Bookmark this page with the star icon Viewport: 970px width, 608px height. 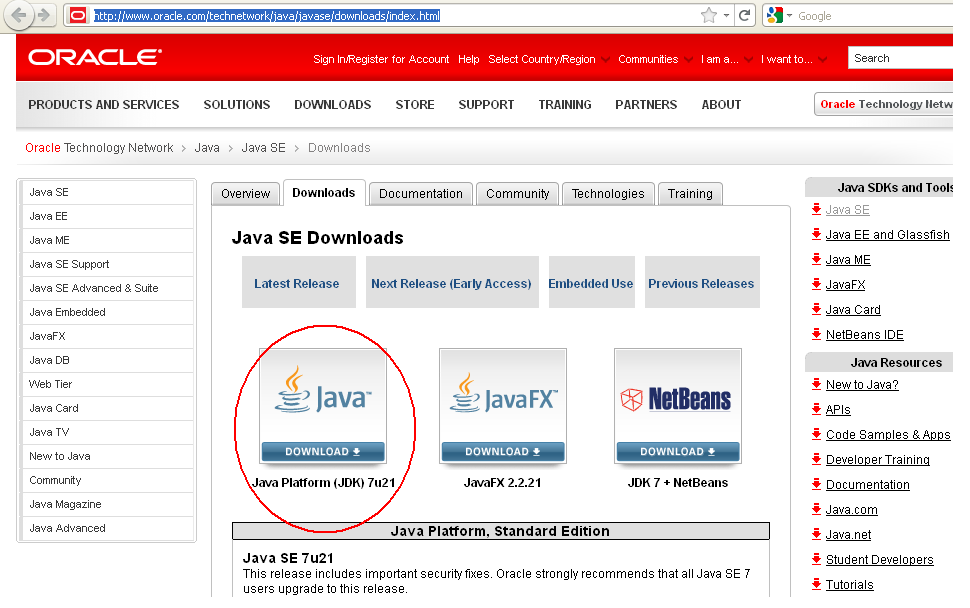point(709,15)
